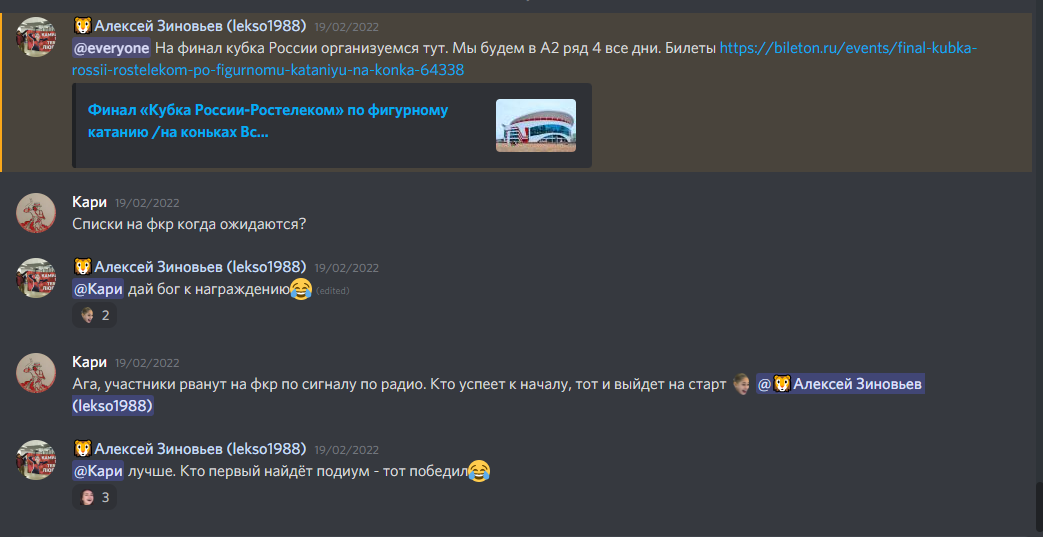Screen dimensions: 1043x537
Task: Click the @Кари mention in «лучше» message
Action: (x=98, y=471)
